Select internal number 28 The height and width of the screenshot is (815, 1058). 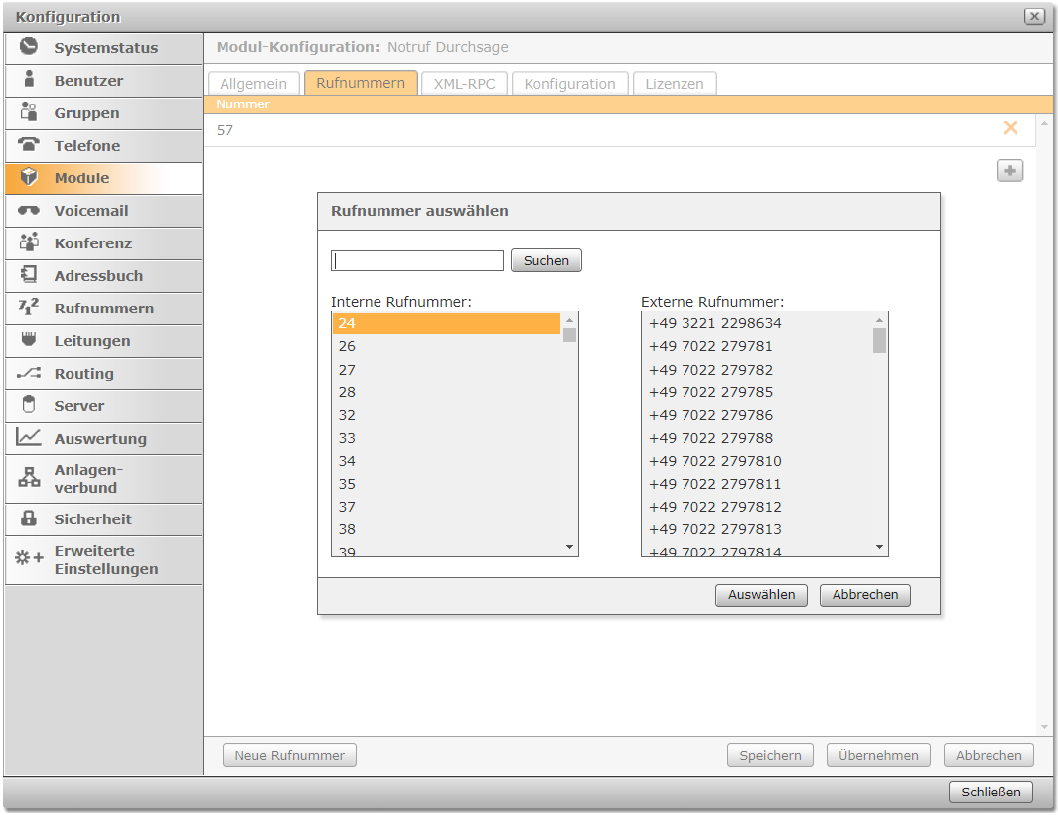[x=447, y=392]
